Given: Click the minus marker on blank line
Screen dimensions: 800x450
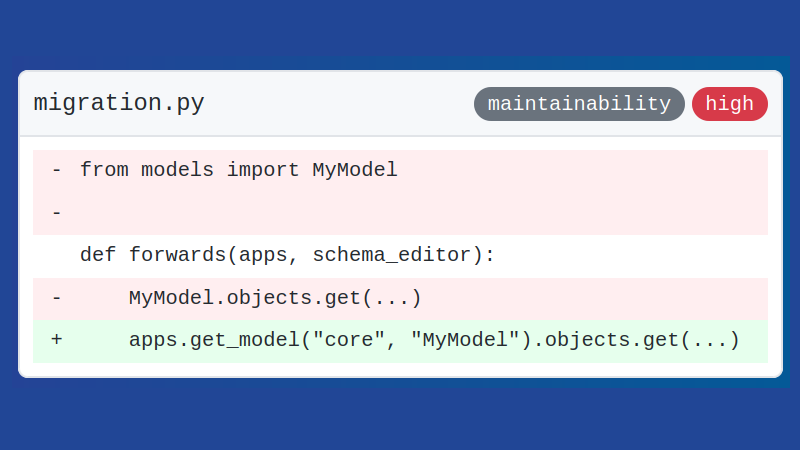Looking at the screenshot, I should [57, 212].
